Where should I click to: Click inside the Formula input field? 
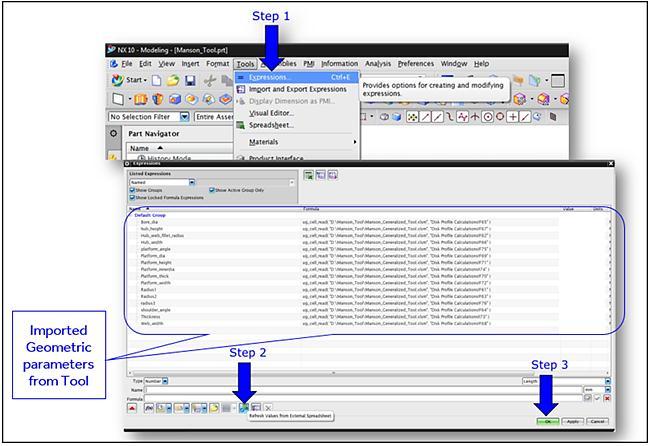click(x=363, y=398)
